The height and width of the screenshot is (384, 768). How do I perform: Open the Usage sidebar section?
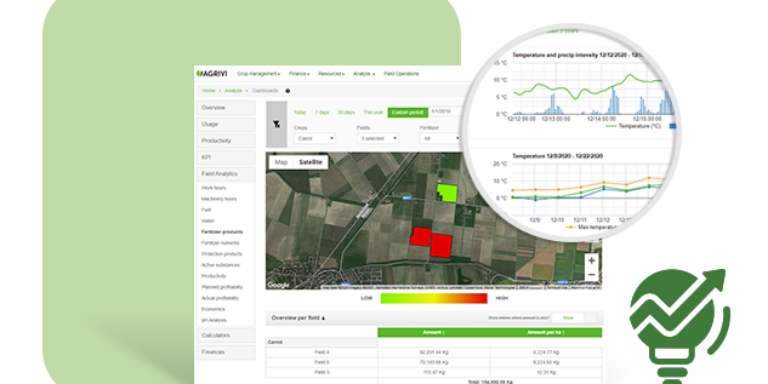(226, 124)
